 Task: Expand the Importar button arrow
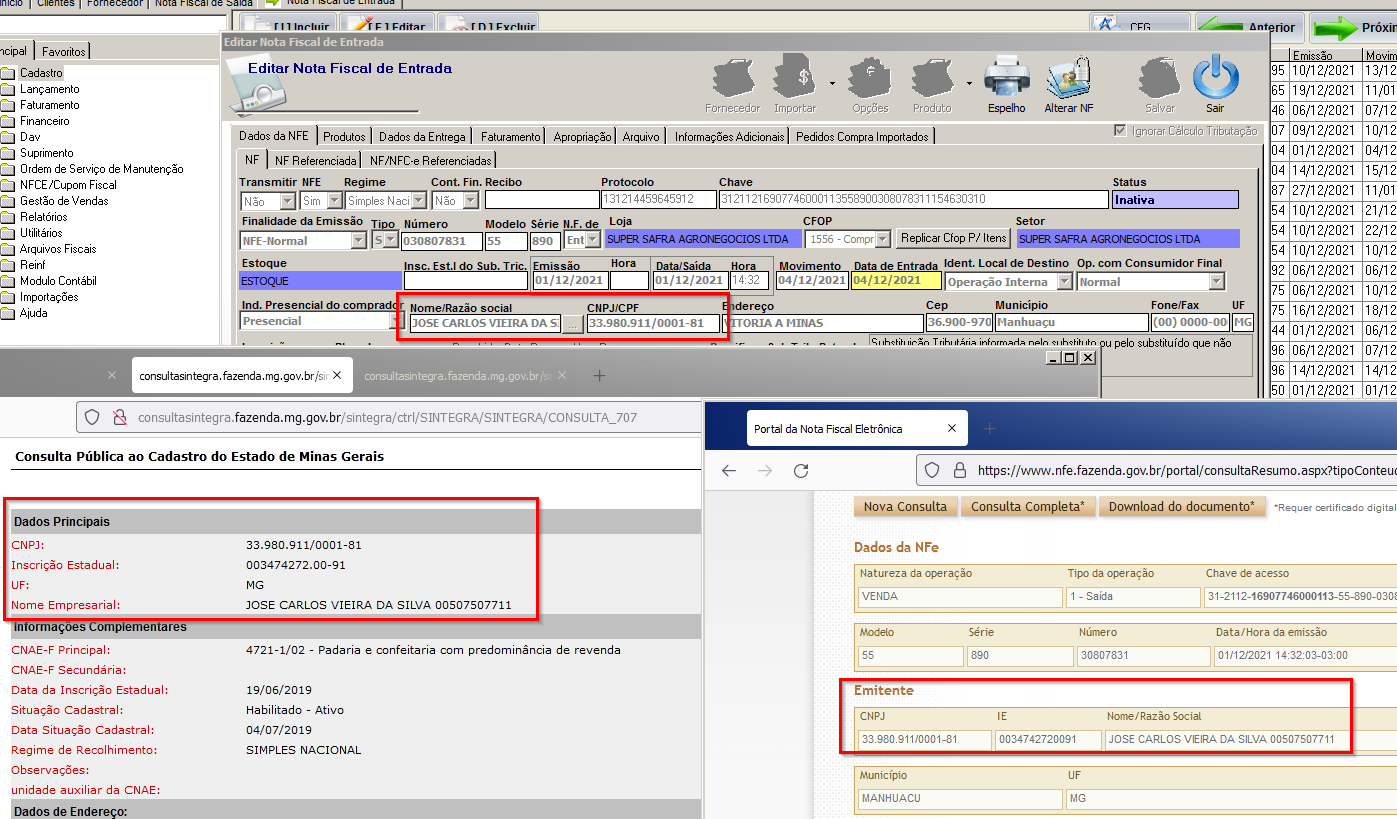pos(832,82)
